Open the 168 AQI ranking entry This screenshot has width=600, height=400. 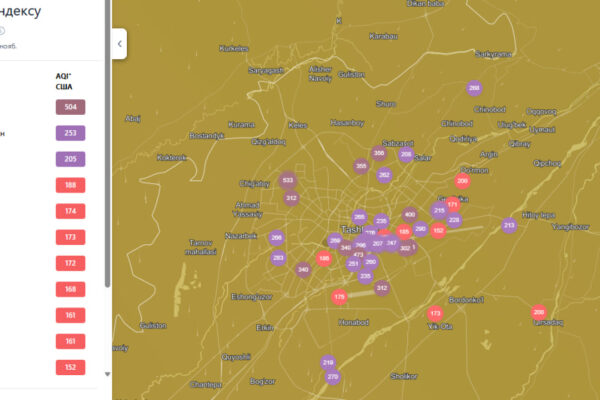(x=71, y=290)
